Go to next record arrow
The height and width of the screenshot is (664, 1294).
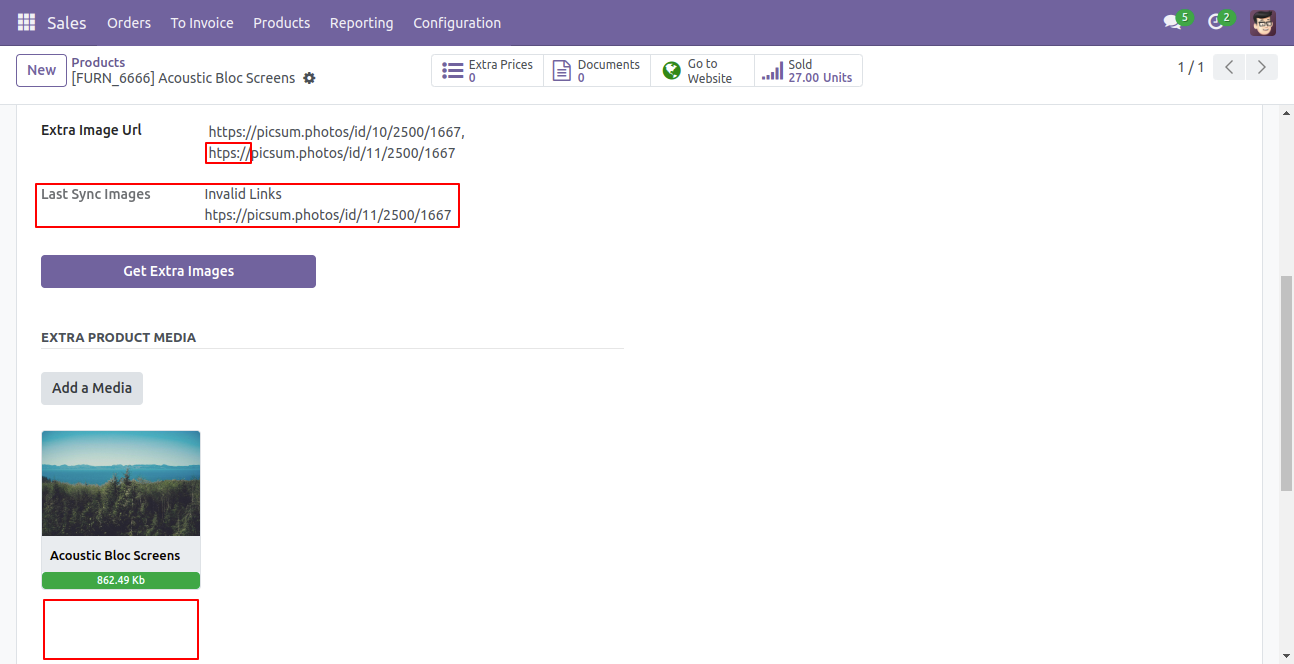(1262, 68)
